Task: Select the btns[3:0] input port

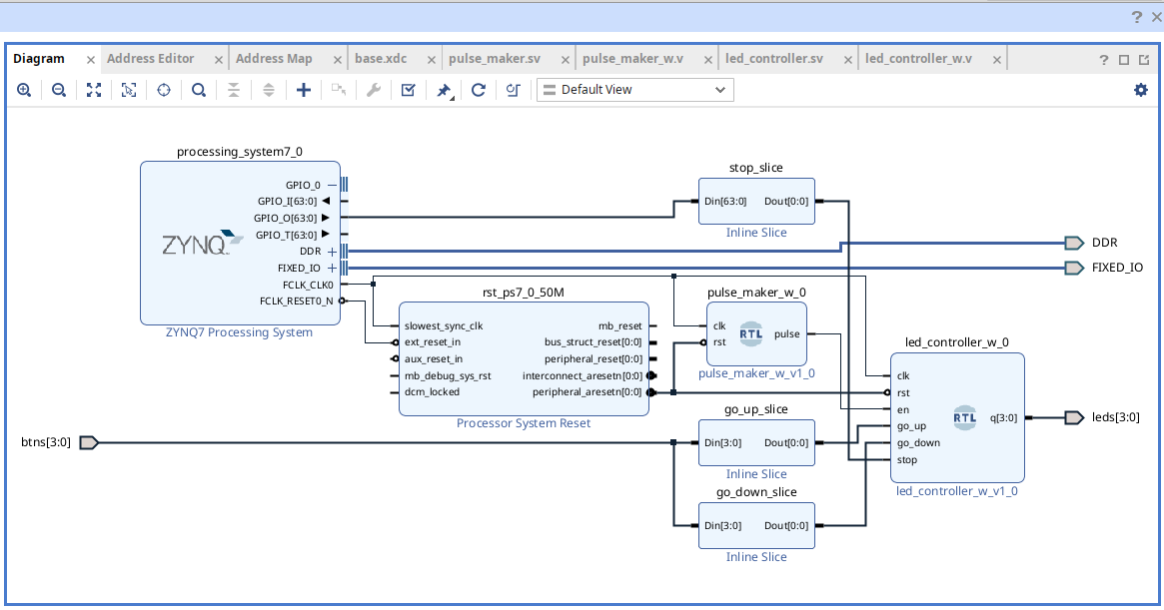Action: (88, 442)
